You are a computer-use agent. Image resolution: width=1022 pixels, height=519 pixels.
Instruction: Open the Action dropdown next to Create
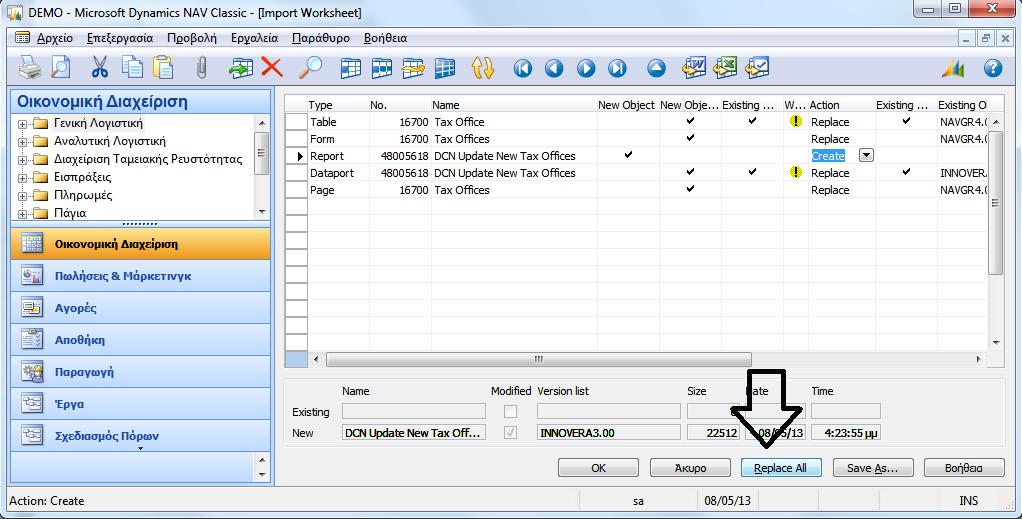tap(866, 156)
